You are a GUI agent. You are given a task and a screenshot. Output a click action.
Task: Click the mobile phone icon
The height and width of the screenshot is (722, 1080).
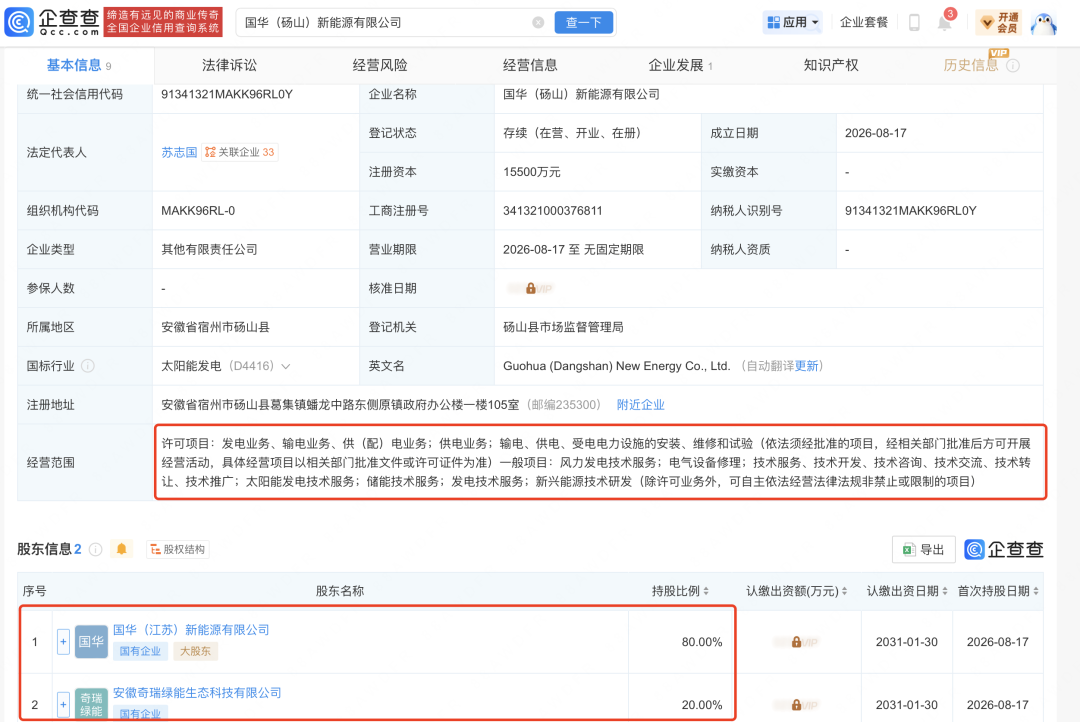[x=914, y=23]
